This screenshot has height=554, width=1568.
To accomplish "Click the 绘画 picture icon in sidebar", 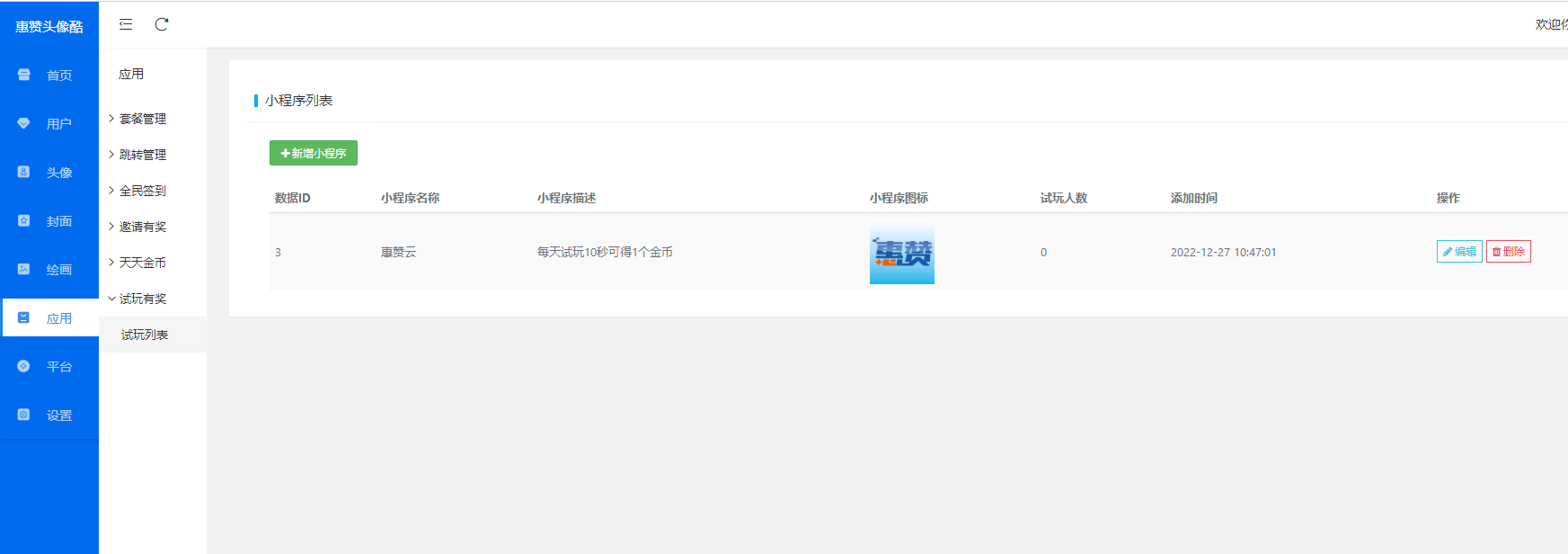I will (24, 269).
